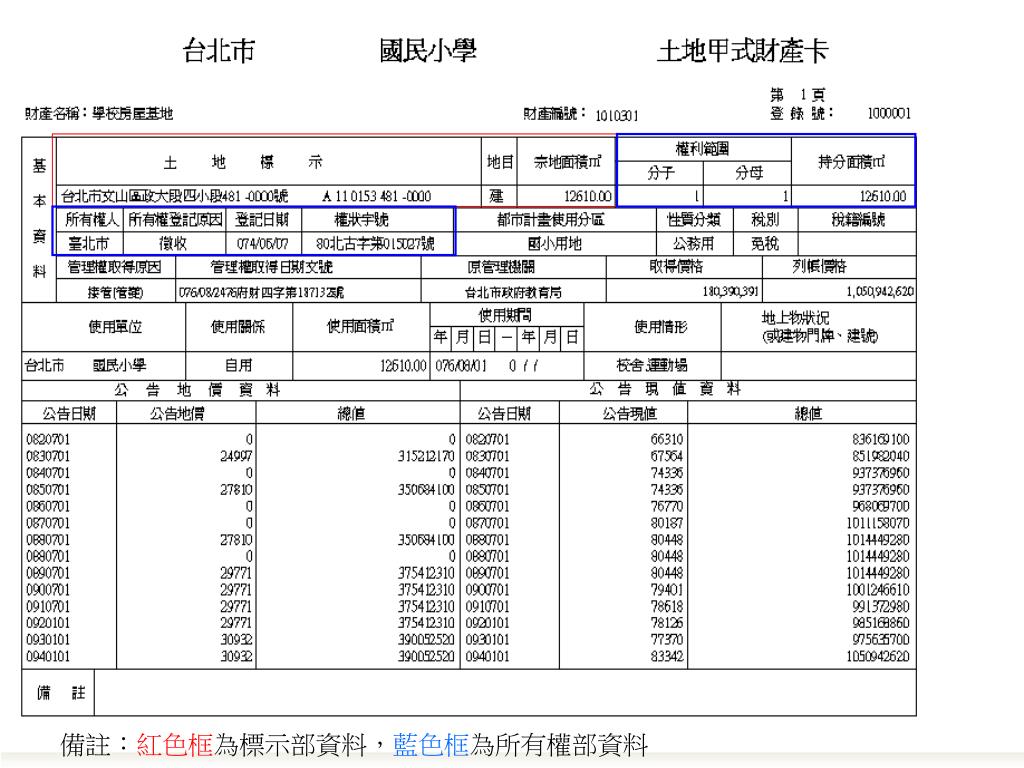The image size is (1024, 768).
Task: Click the 土地標示 header cell
Action: [x=268, y=161]
